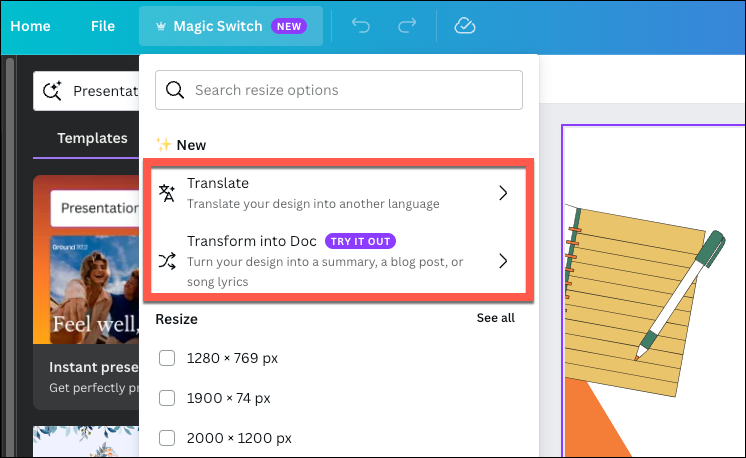The width and height of the screenshot is (746, 458).
Task: Click the crown icon on Magic Switch
Action: 160,27
